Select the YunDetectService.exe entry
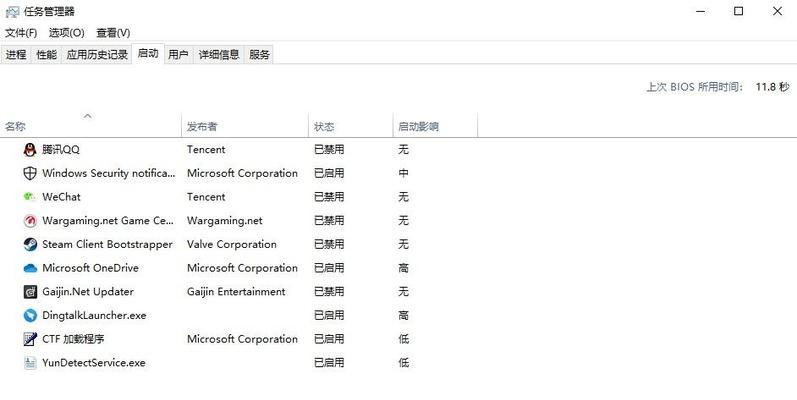This screenshot has width=797, height=400. pos(94,363)
